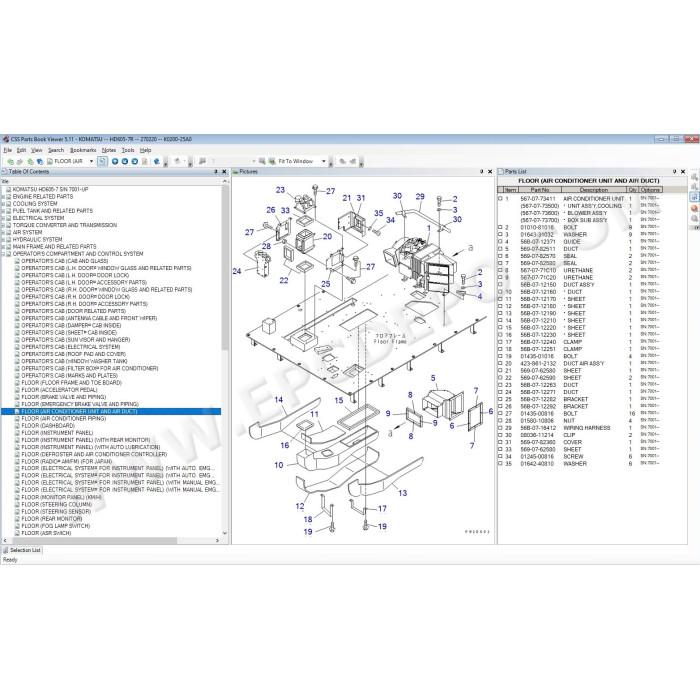Click the Options column header
The image size is (700, 700).
point(650,190)
